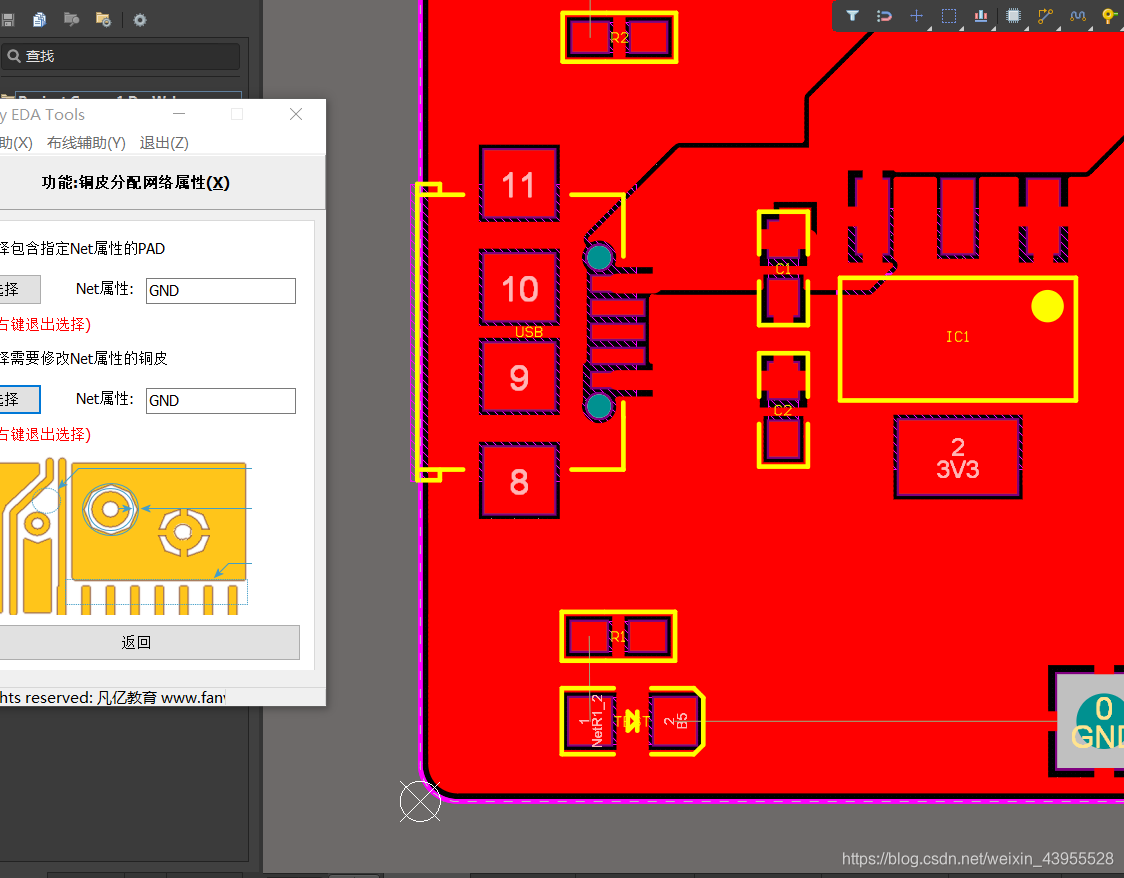Click the folder with magnifier icon
Image resolution: width=1124 pixels, height=878 pixels.
pyautogui.click(x=71, y=19)
